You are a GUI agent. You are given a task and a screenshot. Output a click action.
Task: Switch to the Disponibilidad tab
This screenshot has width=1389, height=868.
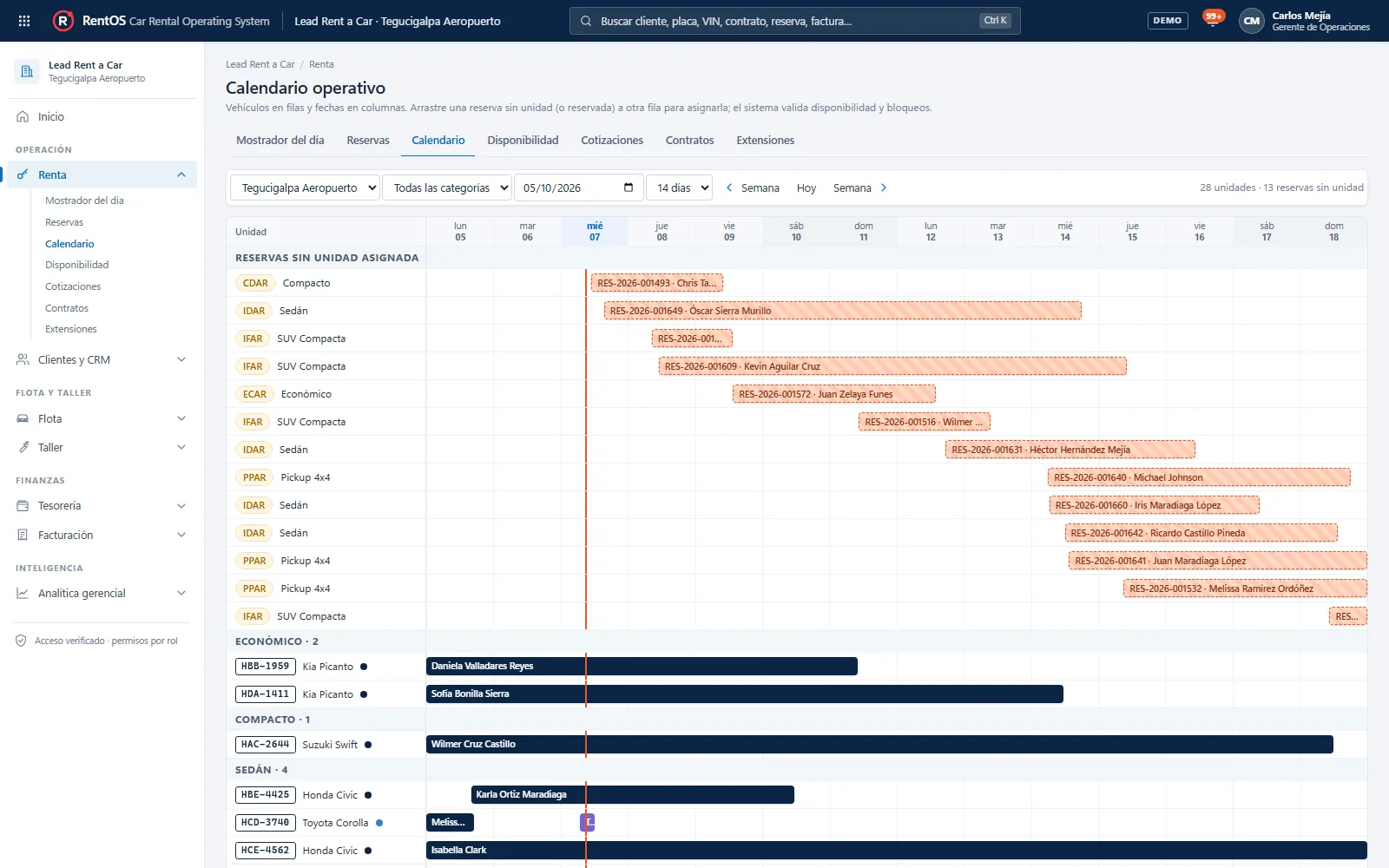523,140
